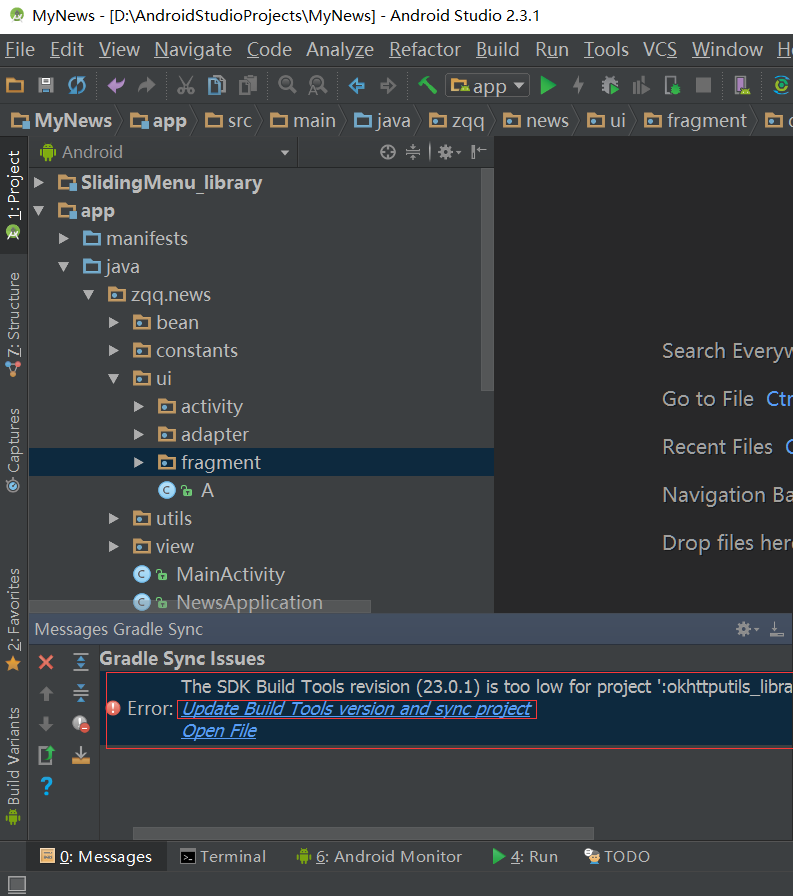Toggle the 7: Structure side tab
The image size is (793, 896).
(13, 324)
